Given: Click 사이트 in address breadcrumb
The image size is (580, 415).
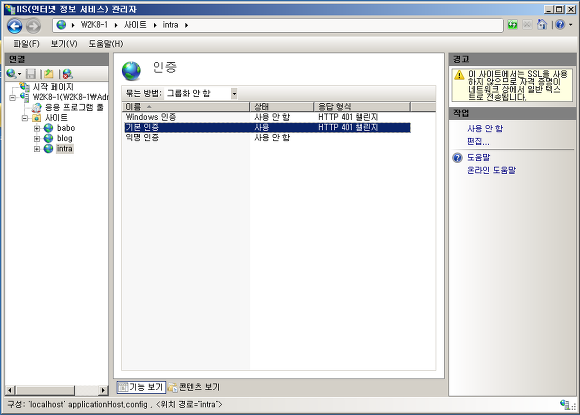Looking at the screenshot, I should coord(135,25).
